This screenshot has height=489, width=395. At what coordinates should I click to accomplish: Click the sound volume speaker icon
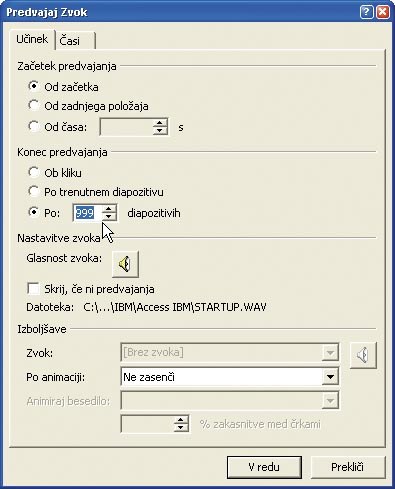point(125,264)
